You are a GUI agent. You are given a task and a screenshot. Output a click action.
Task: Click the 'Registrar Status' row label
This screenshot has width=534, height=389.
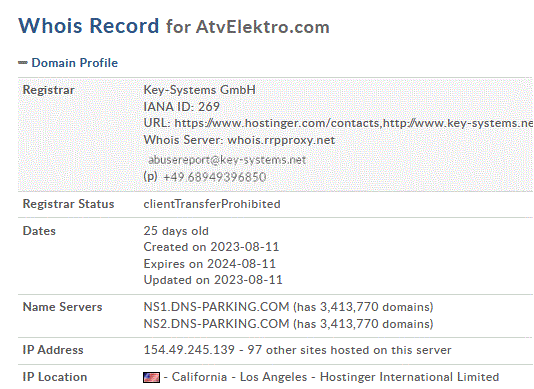68,204
